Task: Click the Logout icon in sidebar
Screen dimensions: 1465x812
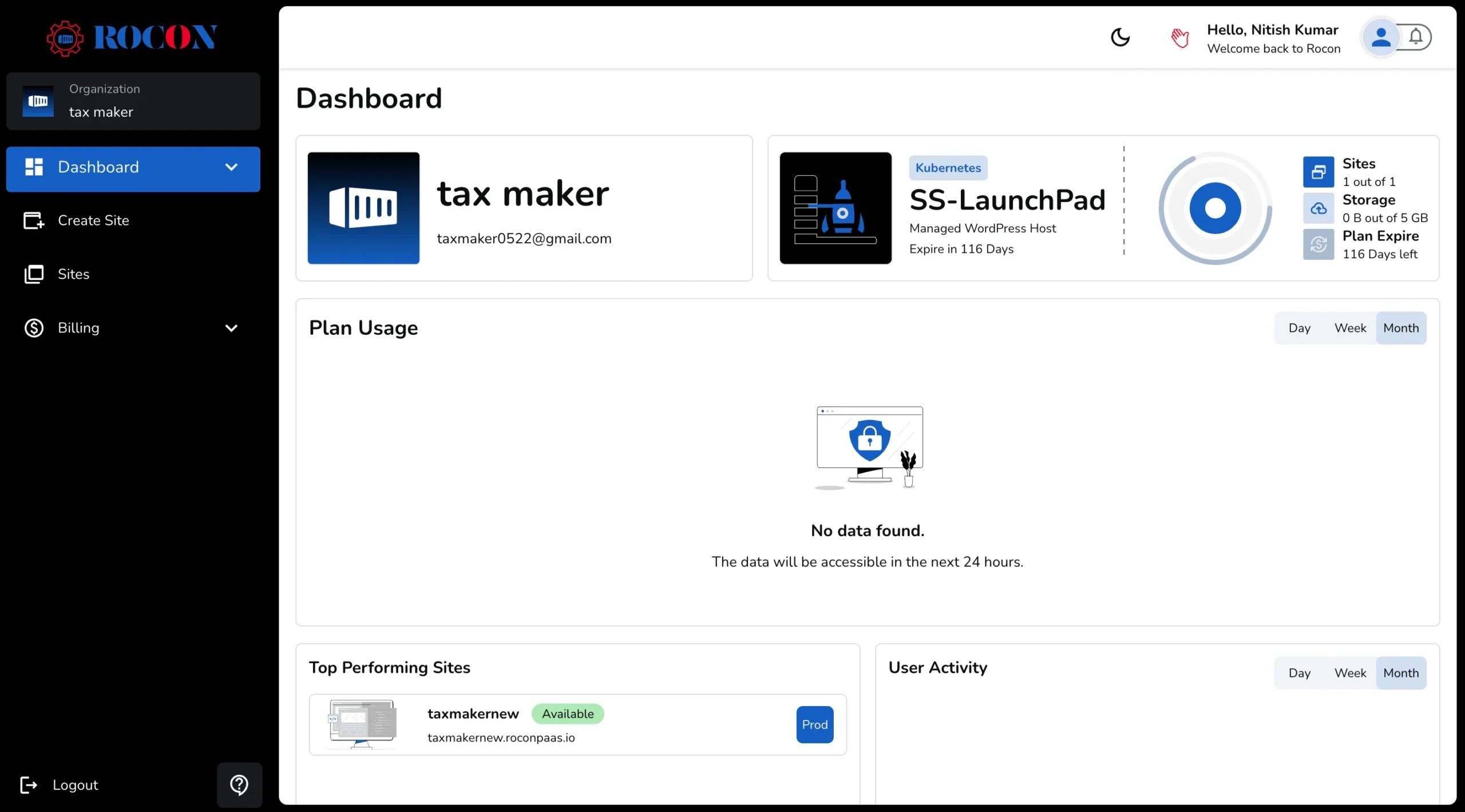Action: click(29, 785)
